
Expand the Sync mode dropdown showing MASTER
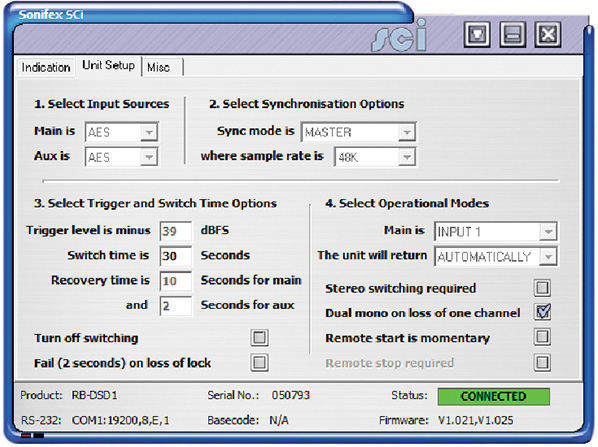tap(358, 132)
